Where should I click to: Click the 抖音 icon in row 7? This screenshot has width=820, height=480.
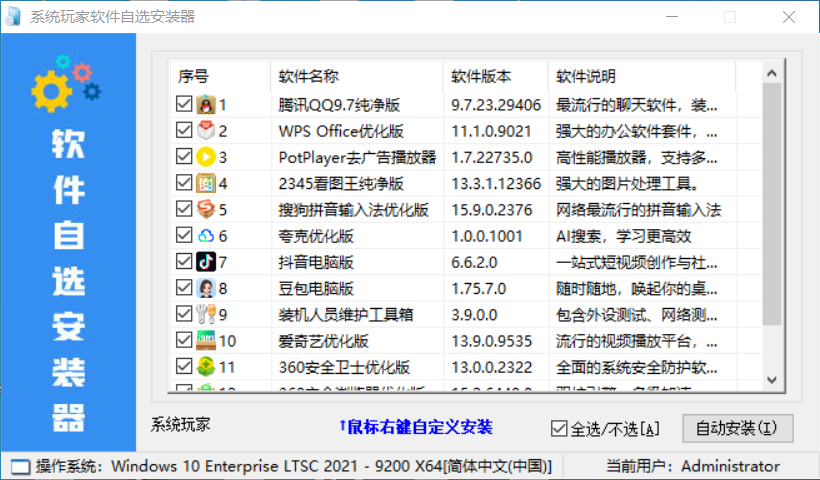click(x=206, y=262)
